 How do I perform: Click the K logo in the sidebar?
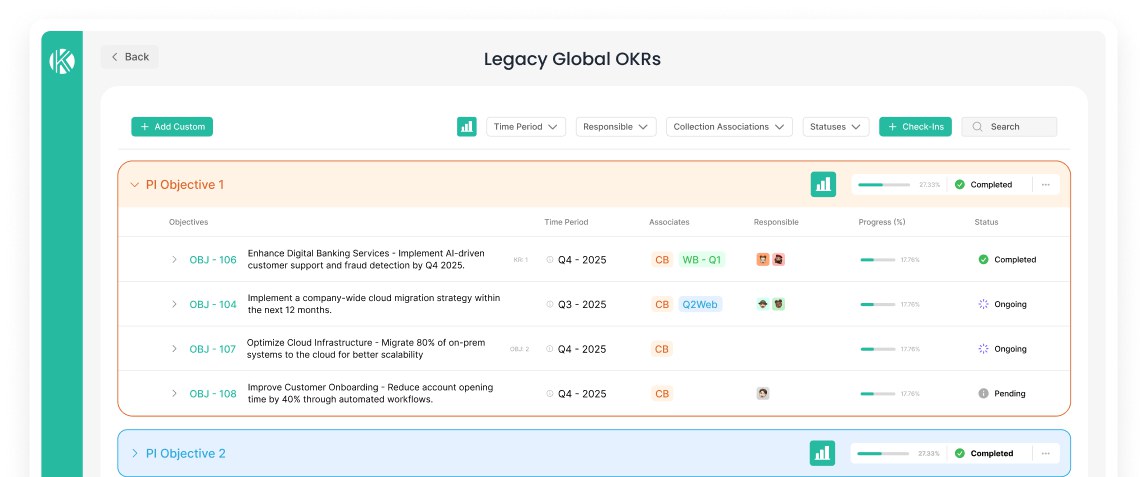tap(62, 61)
